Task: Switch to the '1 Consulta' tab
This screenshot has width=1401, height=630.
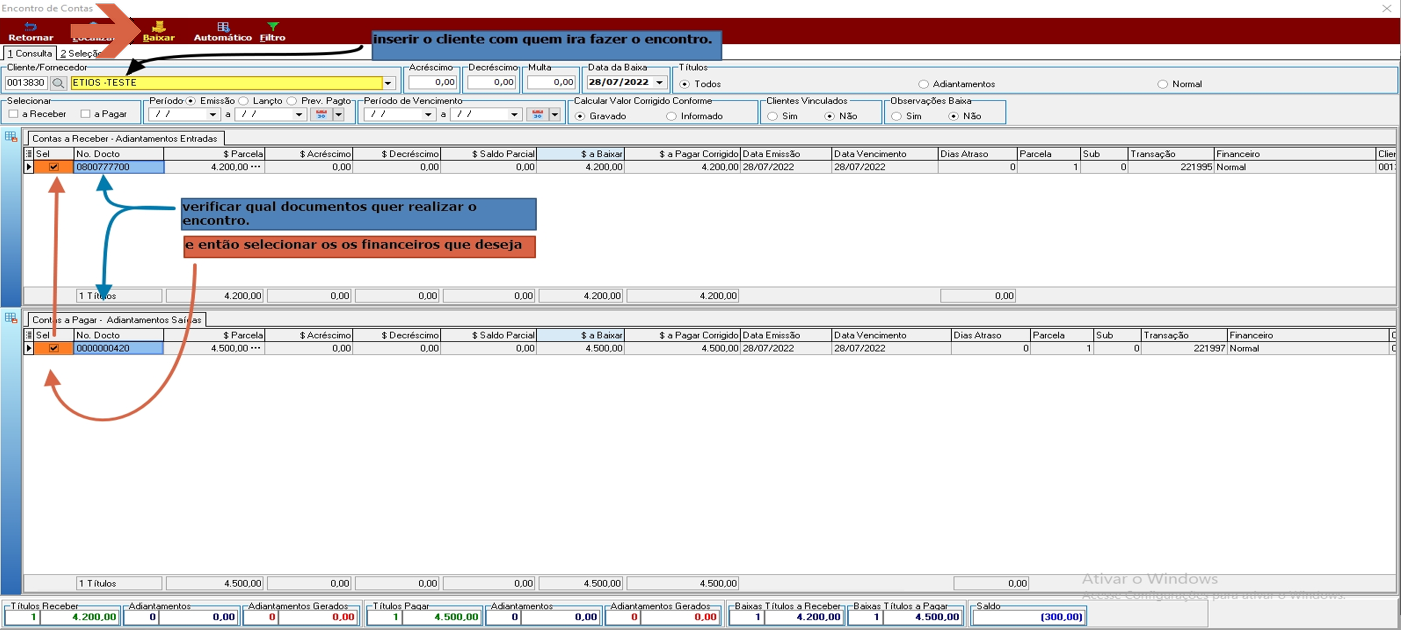Action: click(29, 53)
